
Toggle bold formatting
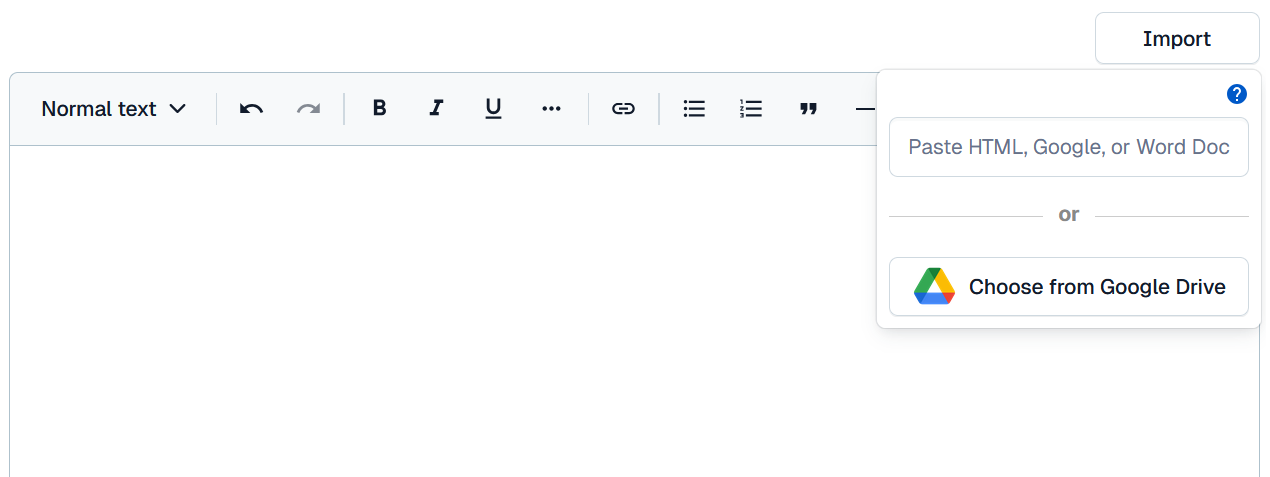click(x=379, y=109)
